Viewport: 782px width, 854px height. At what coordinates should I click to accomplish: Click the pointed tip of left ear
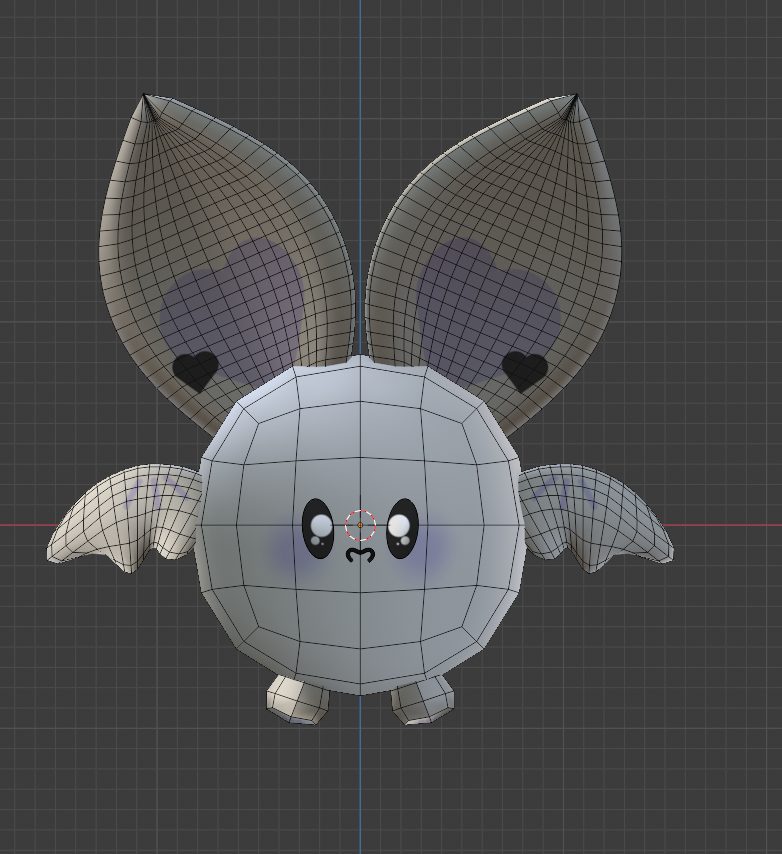145,96
